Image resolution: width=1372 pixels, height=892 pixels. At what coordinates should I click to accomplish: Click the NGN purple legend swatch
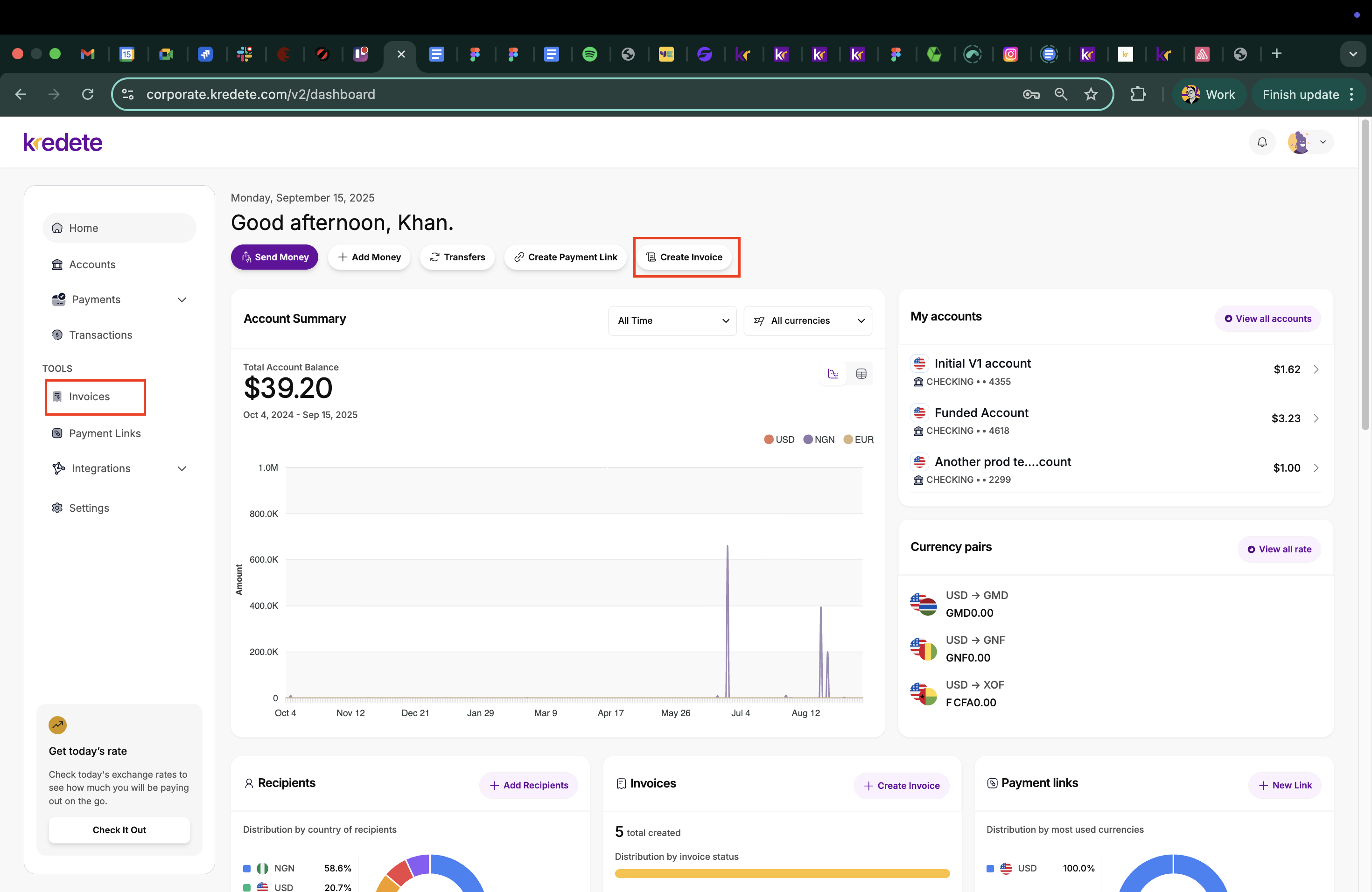[x=808, y=439]
